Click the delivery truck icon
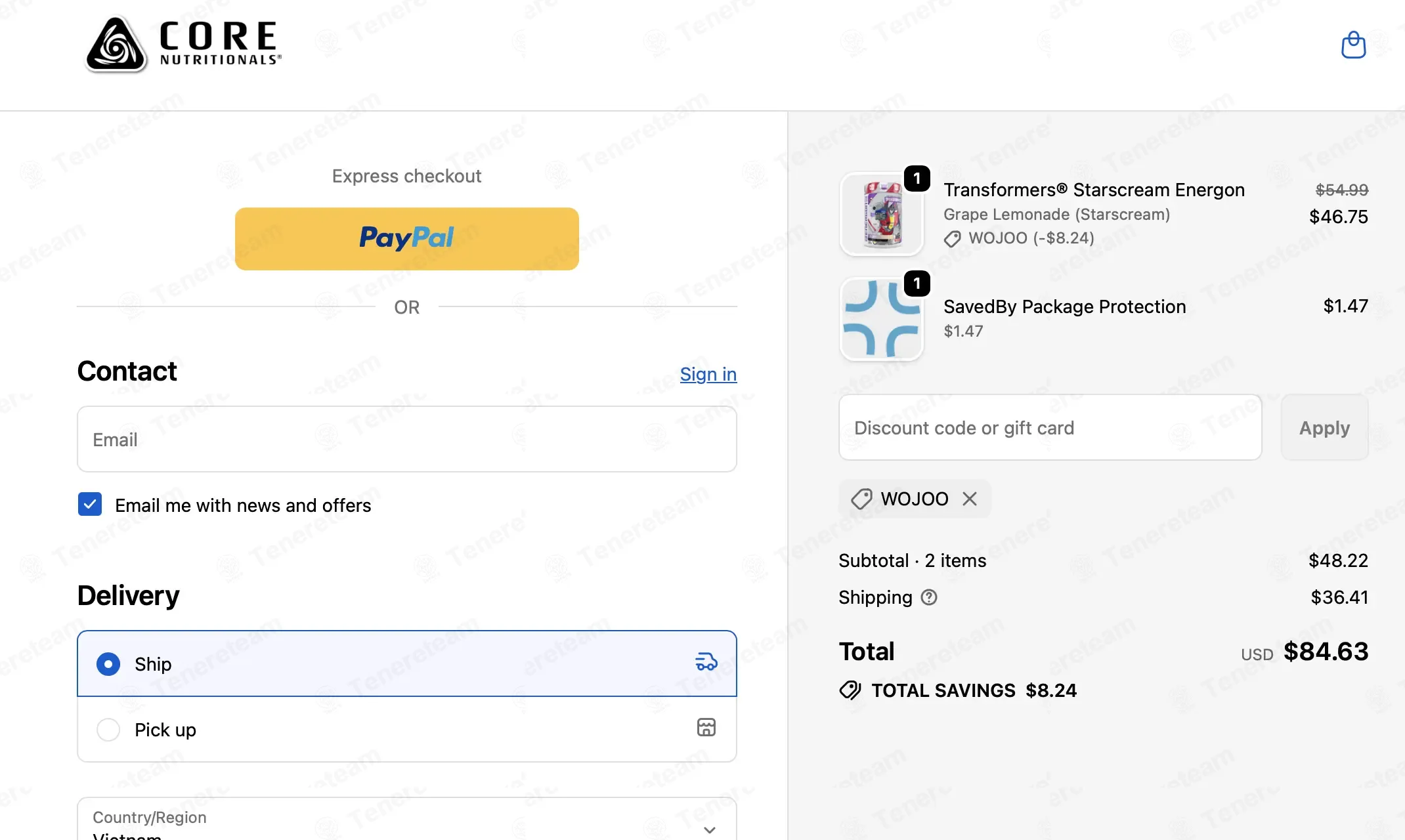The width and height of the screenshot is (1405, 840). [x=706, y=662]
